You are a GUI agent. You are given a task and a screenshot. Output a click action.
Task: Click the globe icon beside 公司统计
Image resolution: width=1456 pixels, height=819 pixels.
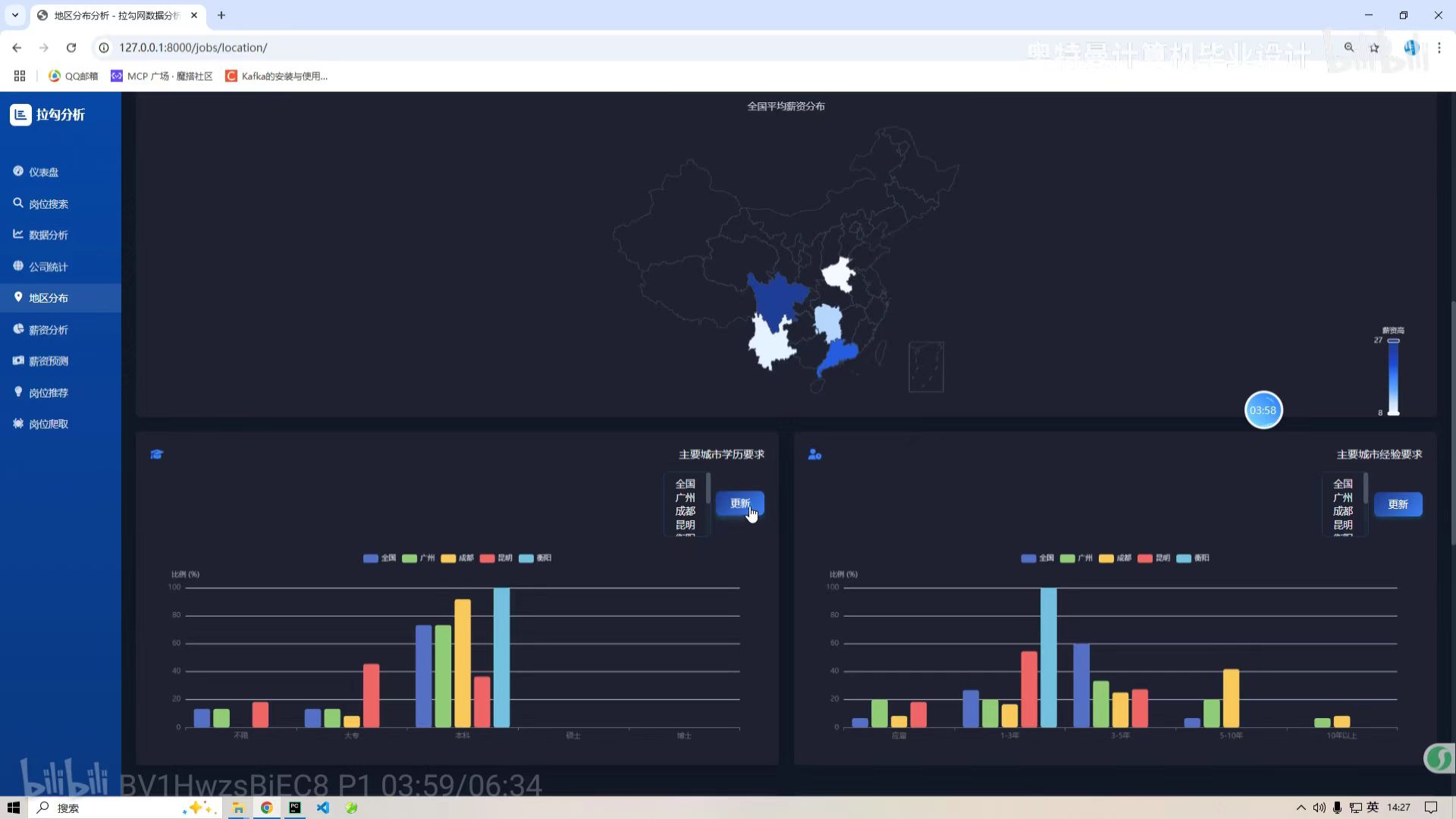click(18, 266)
